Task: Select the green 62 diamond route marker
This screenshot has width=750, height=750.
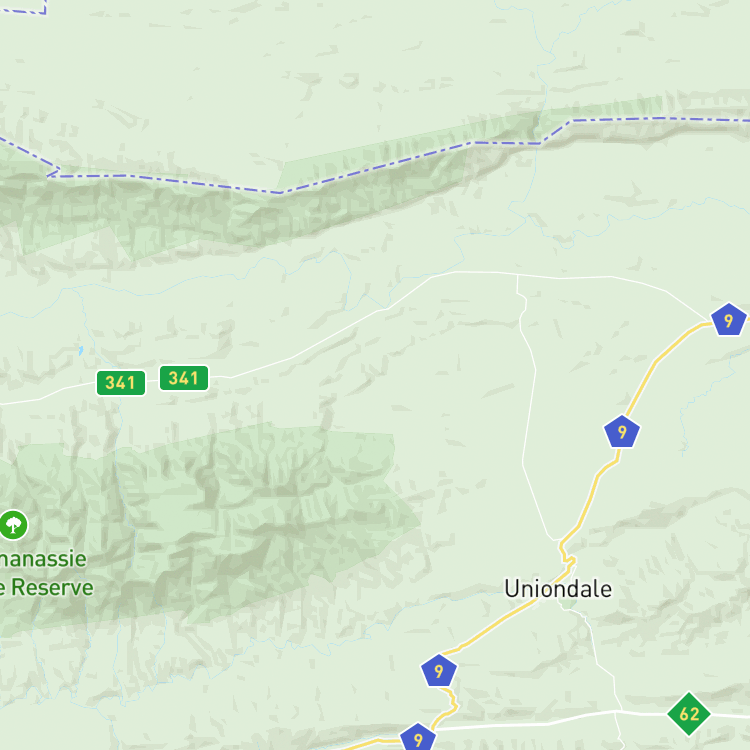Action: 689,714
